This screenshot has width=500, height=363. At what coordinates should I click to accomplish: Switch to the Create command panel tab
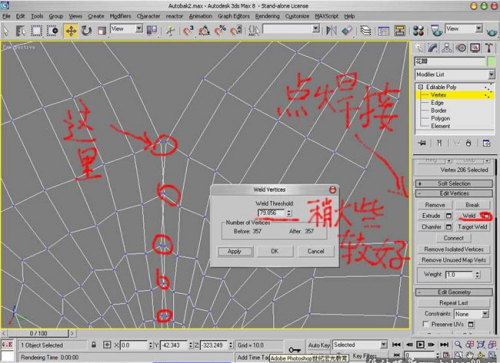(420, 48)
